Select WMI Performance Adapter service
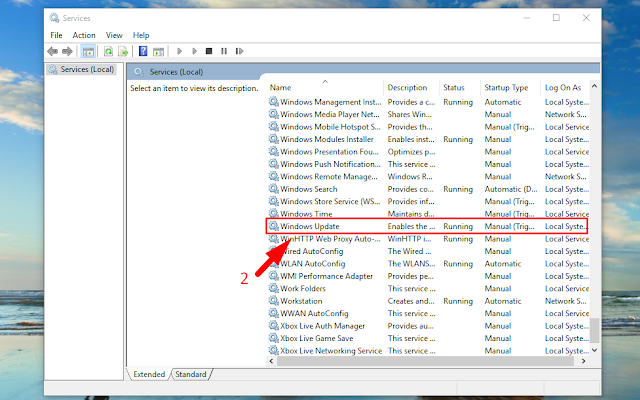640x400 pixels. pyautogui.click(x=428, y=276)
